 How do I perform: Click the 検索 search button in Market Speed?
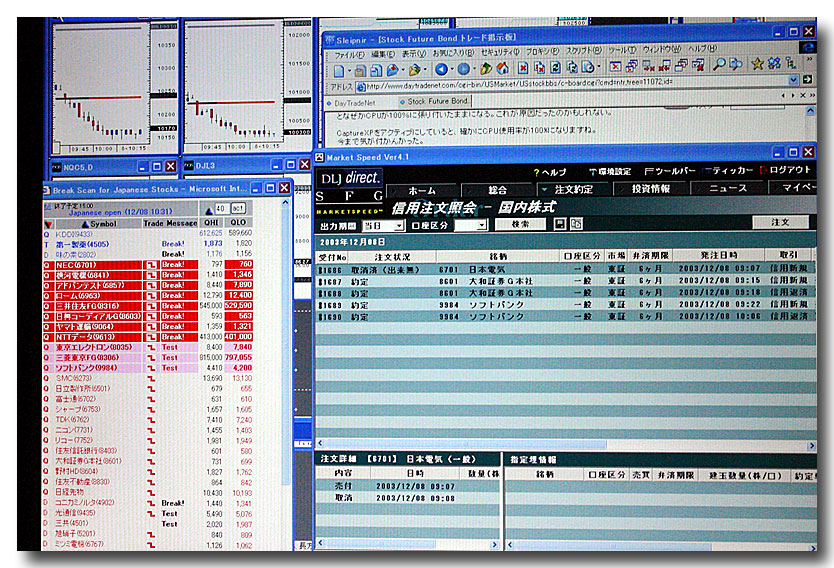(520, 224)
